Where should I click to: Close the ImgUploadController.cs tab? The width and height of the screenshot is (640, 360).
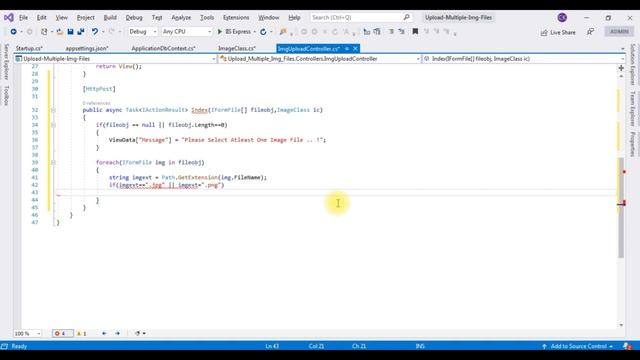tap(355, 49)
